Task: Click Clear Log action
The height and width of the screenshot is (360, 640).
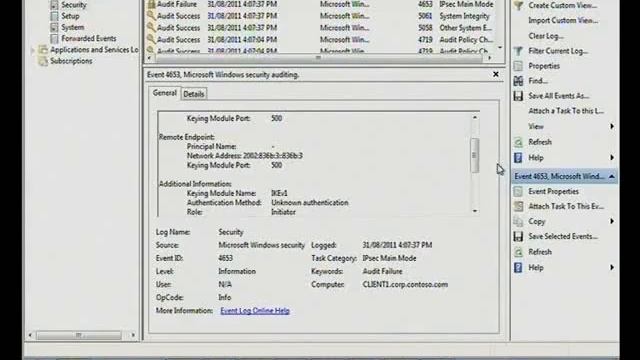Action: click(546, 36)
